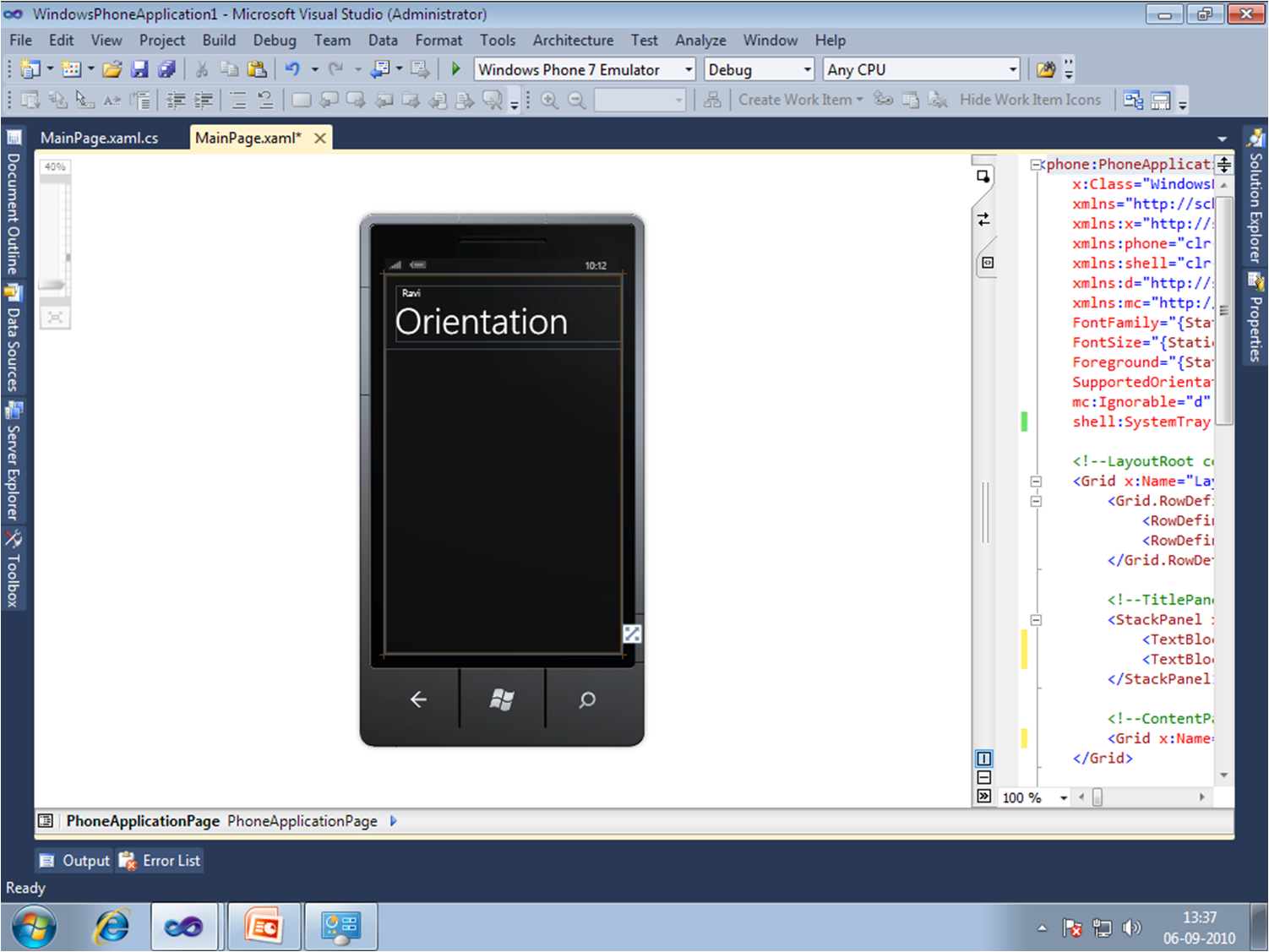The height and width of the screenshot is (952, 1269).
Task: Click the Navigate Backward icon
Action: click(382, 69)
